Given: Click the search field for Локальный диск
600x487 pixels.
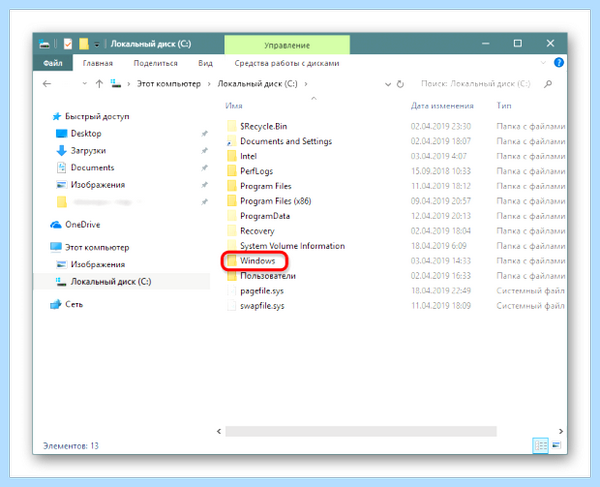Looking at the screenshot, I should tap(476, 84).
